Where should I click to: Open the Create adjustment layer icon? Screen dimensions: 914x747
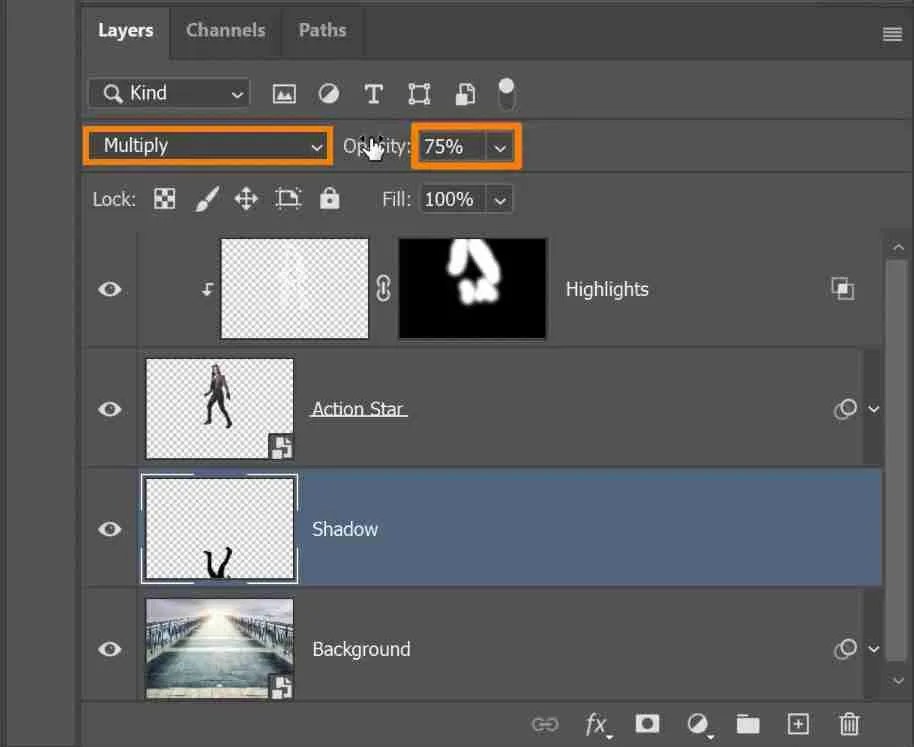click(698, 724)
